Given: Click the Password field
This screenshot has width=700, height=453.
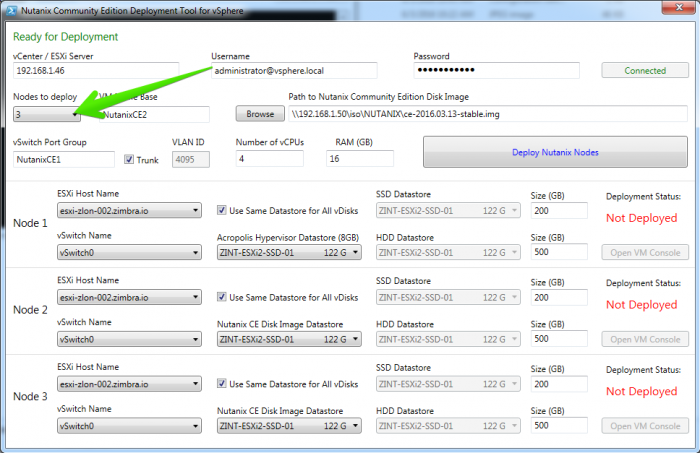Looking at the screenshot, I should point(496,71).
